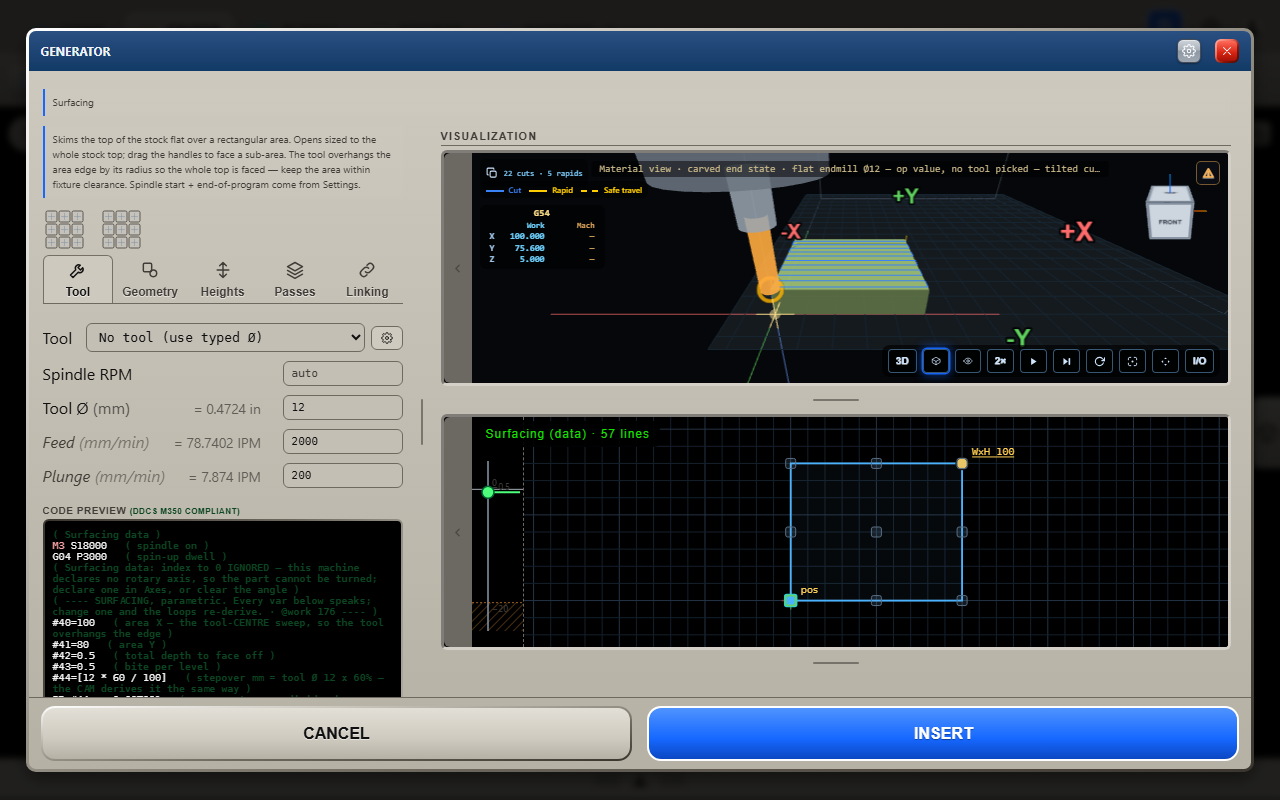Change the 2x playback speed button

tap(1001, 361)
